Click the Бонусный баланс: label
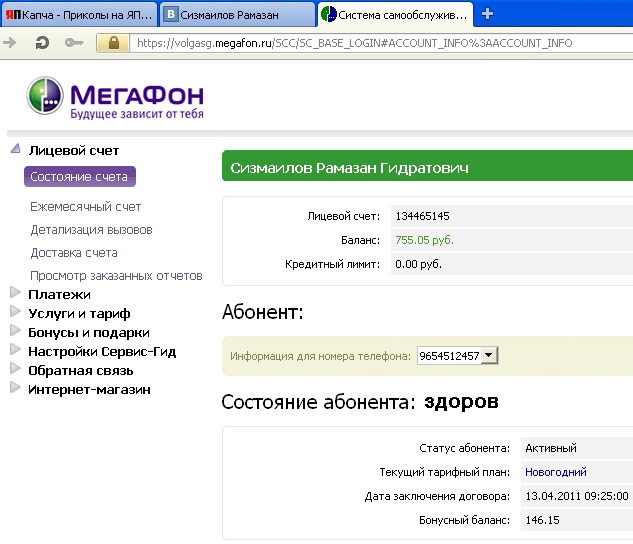 464,520
